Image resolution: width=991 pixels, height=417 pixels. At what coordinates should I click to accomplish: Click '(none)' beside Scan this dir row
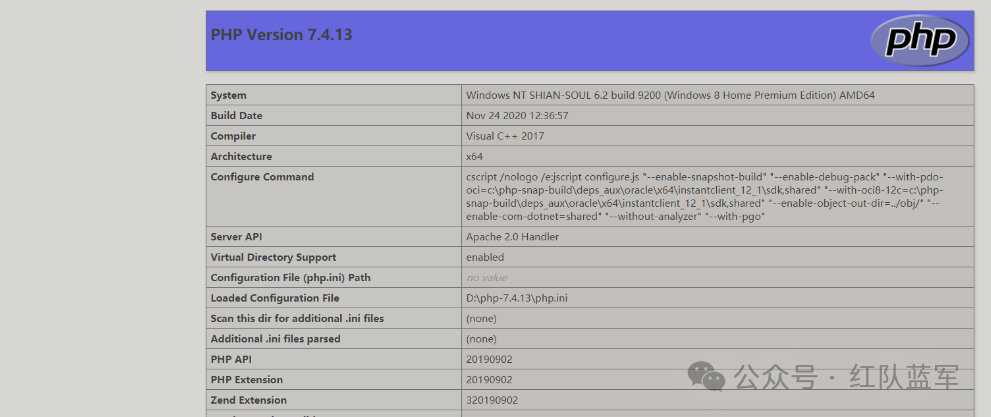481,318
